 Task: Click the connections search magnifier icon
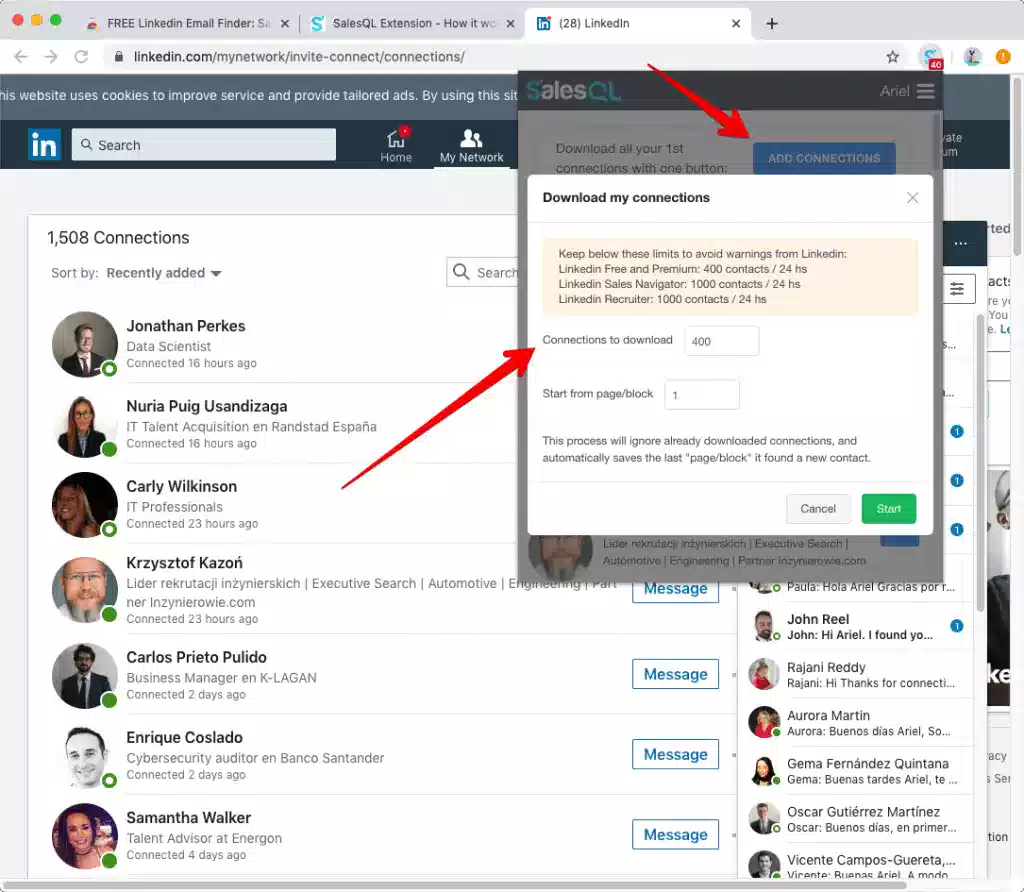[x=461, y=272]
